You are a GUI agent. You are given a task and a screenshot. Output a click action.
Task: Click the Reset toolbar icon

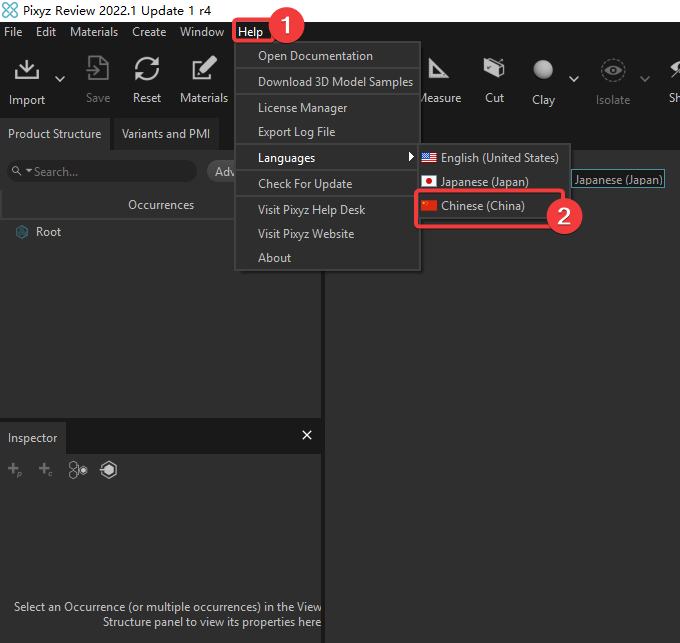point(147,69)
